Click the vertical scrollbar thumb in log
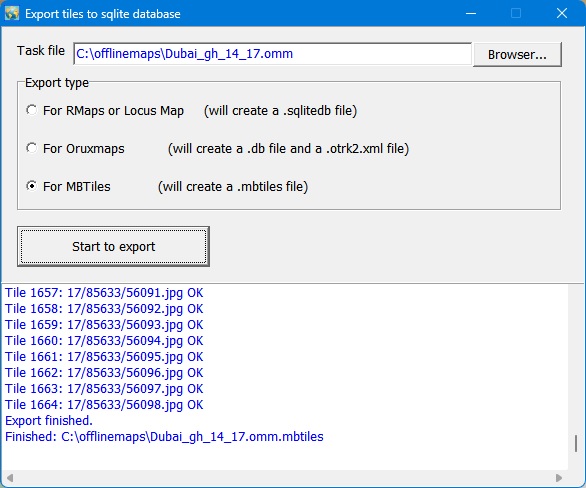The image size is (586, 488). pos(576,444)
